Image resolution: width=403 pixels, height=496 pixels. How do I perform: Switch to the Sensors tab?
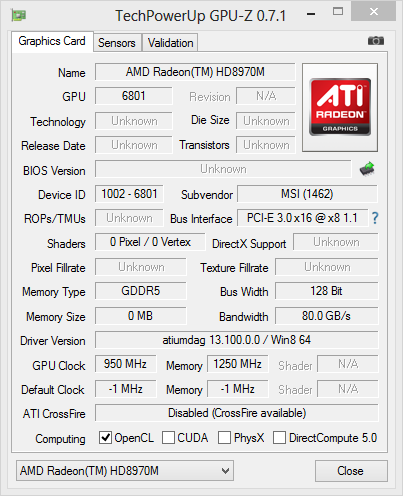(117, 43)
